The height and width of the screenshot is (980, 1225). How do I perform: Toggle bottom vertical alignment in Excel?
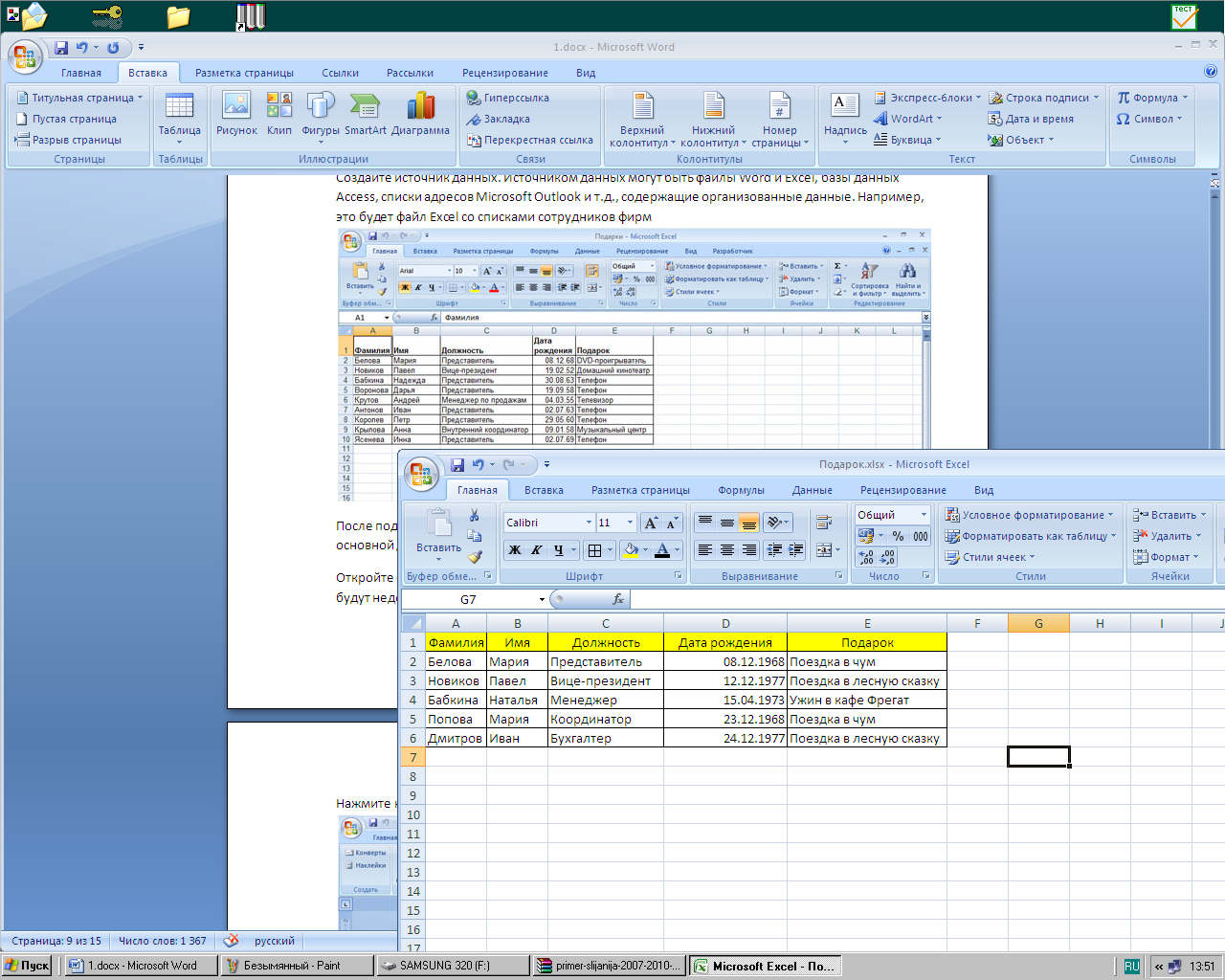point(749,523)
